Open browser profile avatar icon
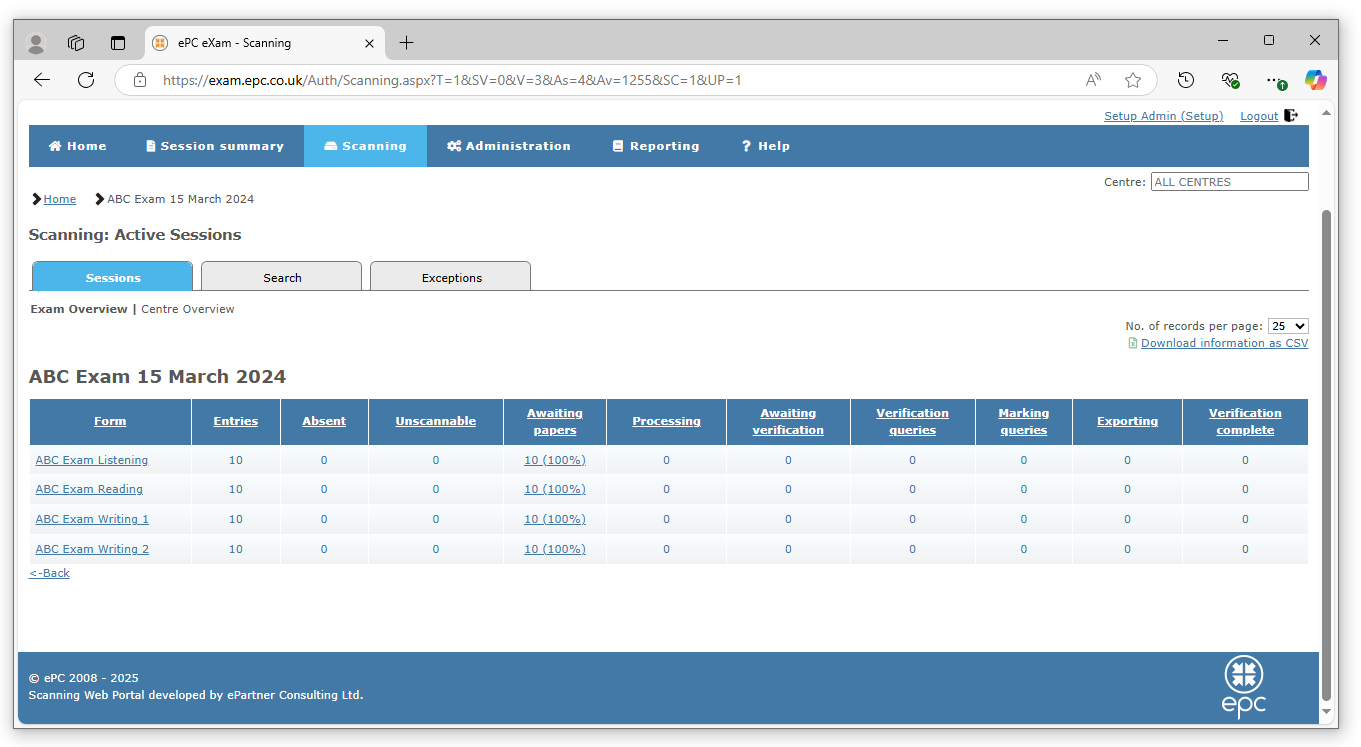 pyautogui.click(x=36, y=43)
